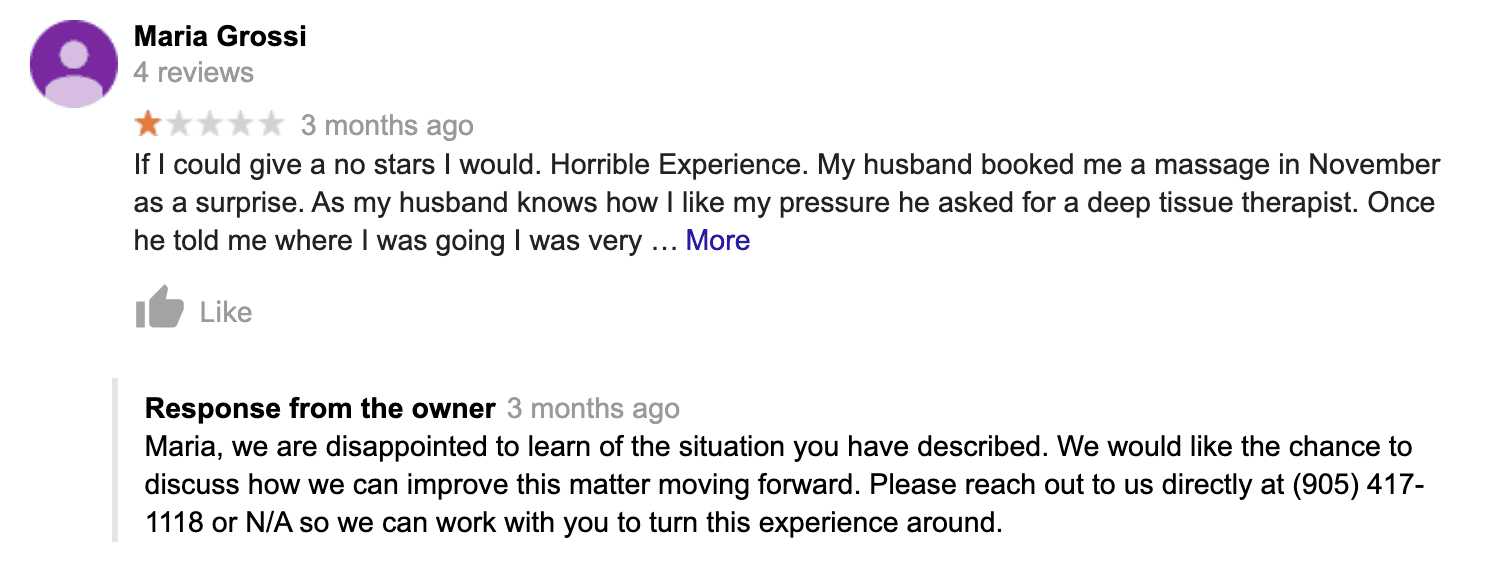Click the '4 reviews' count under the name
This screenshot has width=1488, height=574.
pyautogui.click(x=194, y=73)
